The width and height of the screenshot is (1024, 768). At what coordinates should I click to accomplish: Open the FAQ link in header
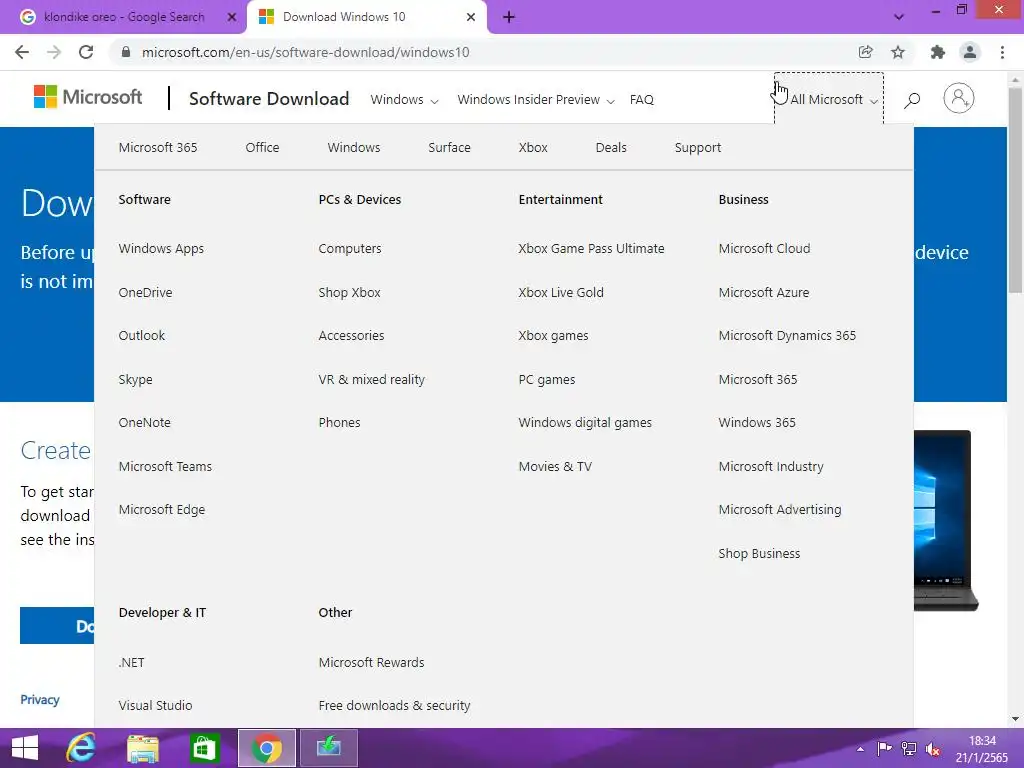641,100
